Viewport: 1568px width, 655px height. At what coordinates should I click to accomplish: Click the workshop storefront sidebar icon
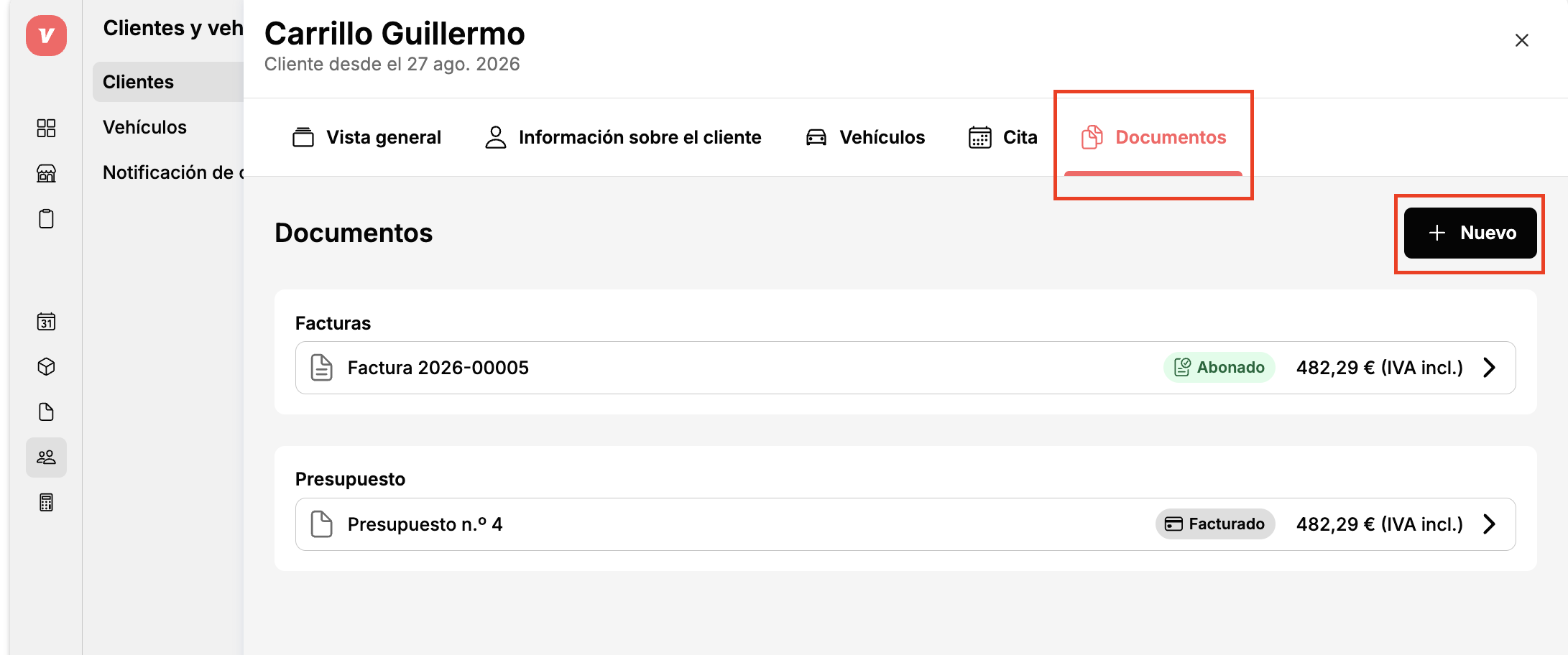tap(46, 173)
